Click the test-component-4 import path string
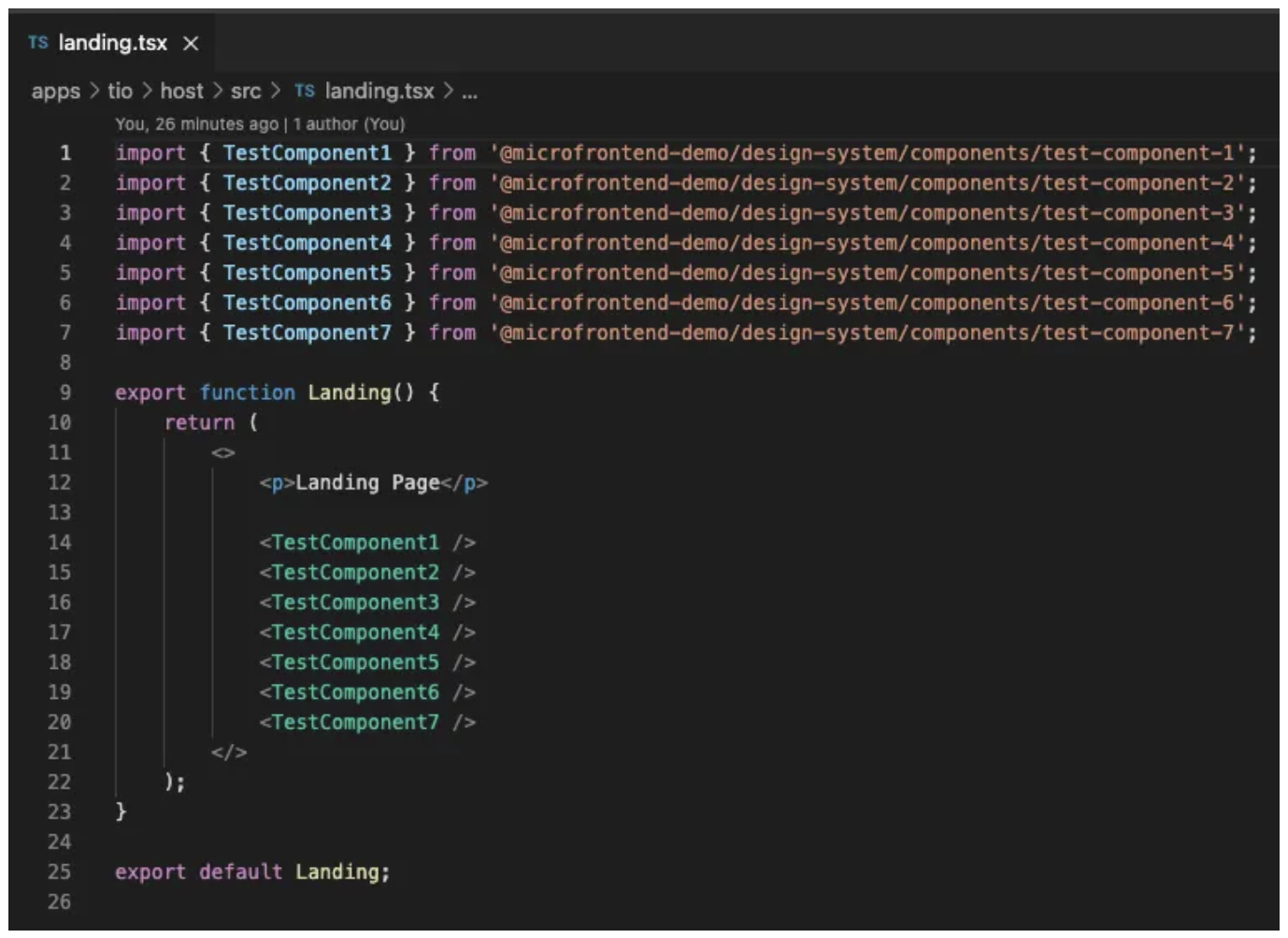Screen dimensions: 1288x938 [x=867, y=243]
